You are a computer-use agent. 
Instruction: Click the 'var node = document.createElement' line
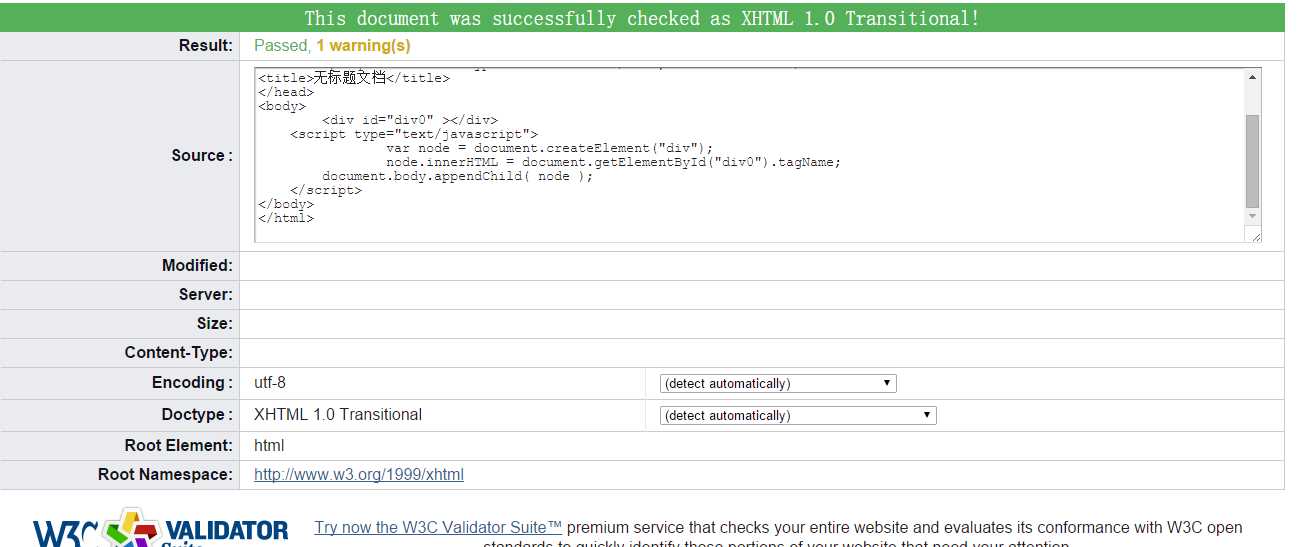[550, 148]
